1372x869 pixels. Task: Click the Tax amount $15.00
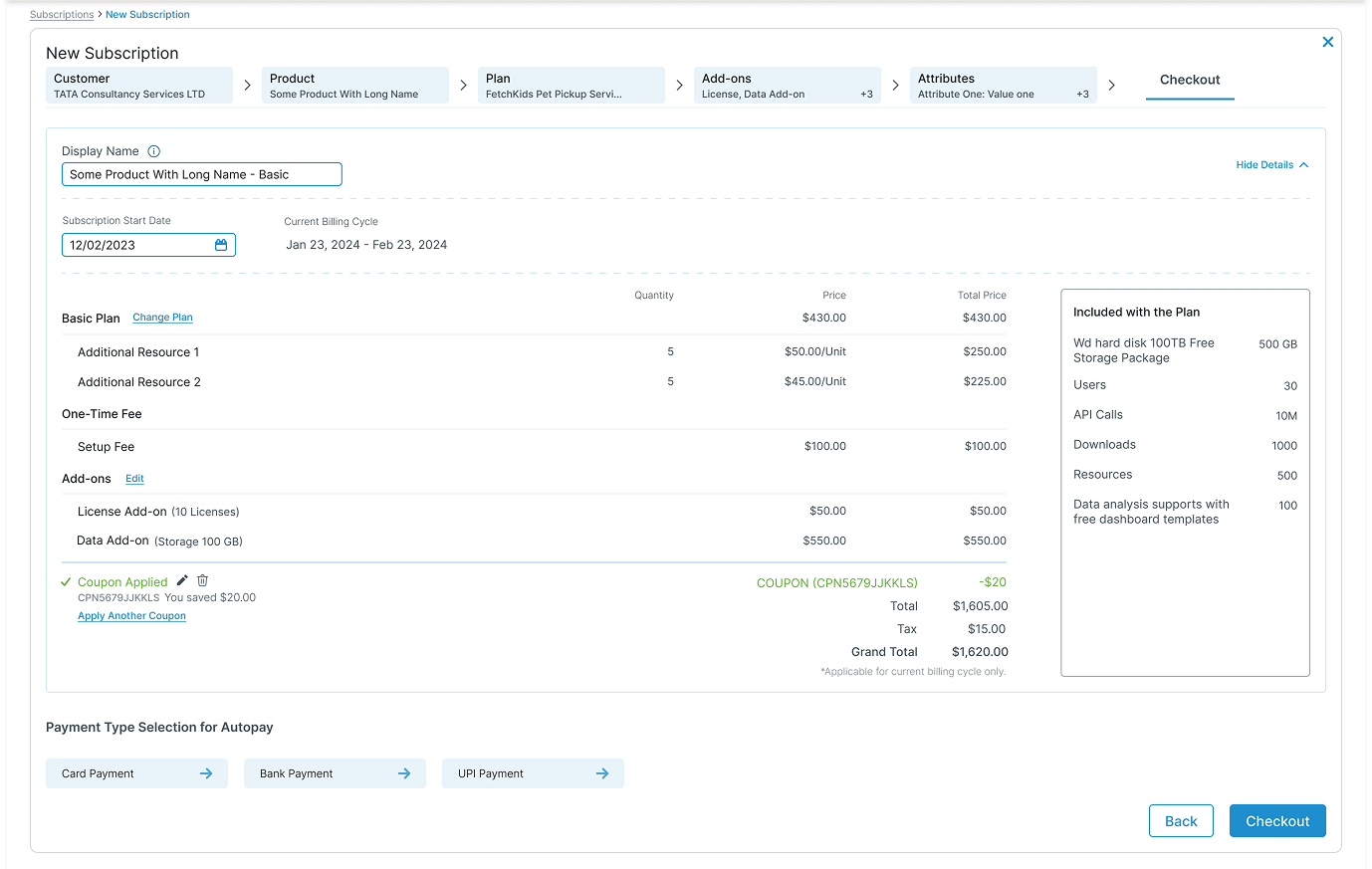pos(987,629)
